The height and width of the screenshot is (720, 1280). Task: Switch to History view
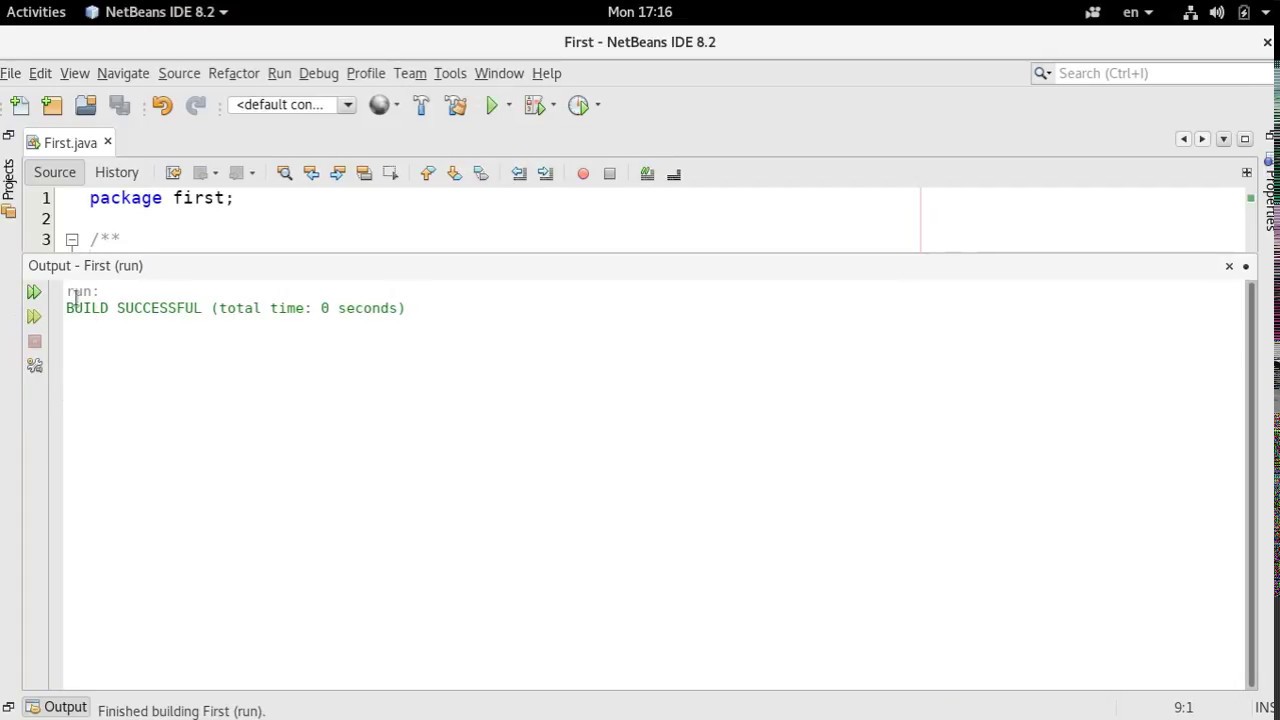coord(117,172)
